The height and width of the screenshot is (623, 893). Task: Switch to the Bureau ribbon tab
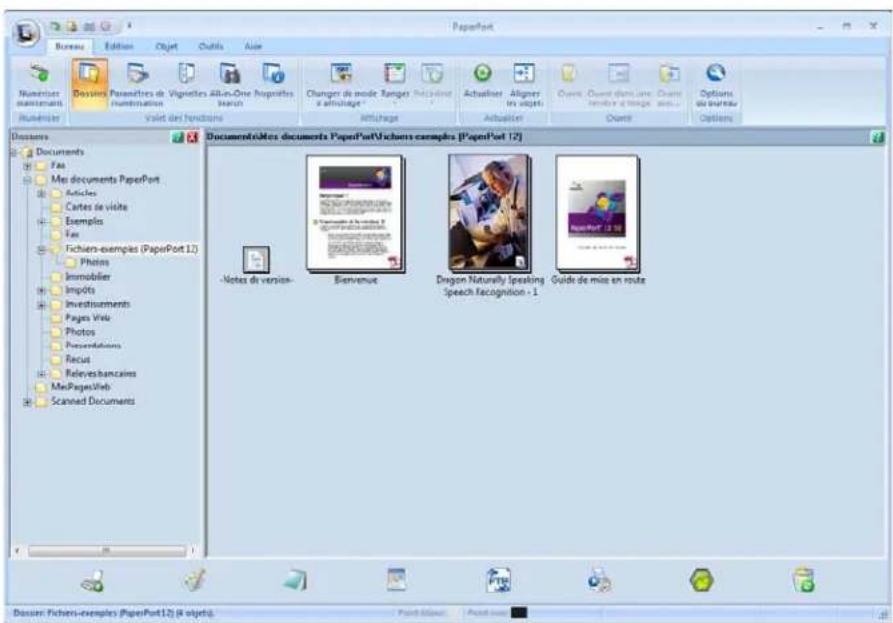[70, 46]
